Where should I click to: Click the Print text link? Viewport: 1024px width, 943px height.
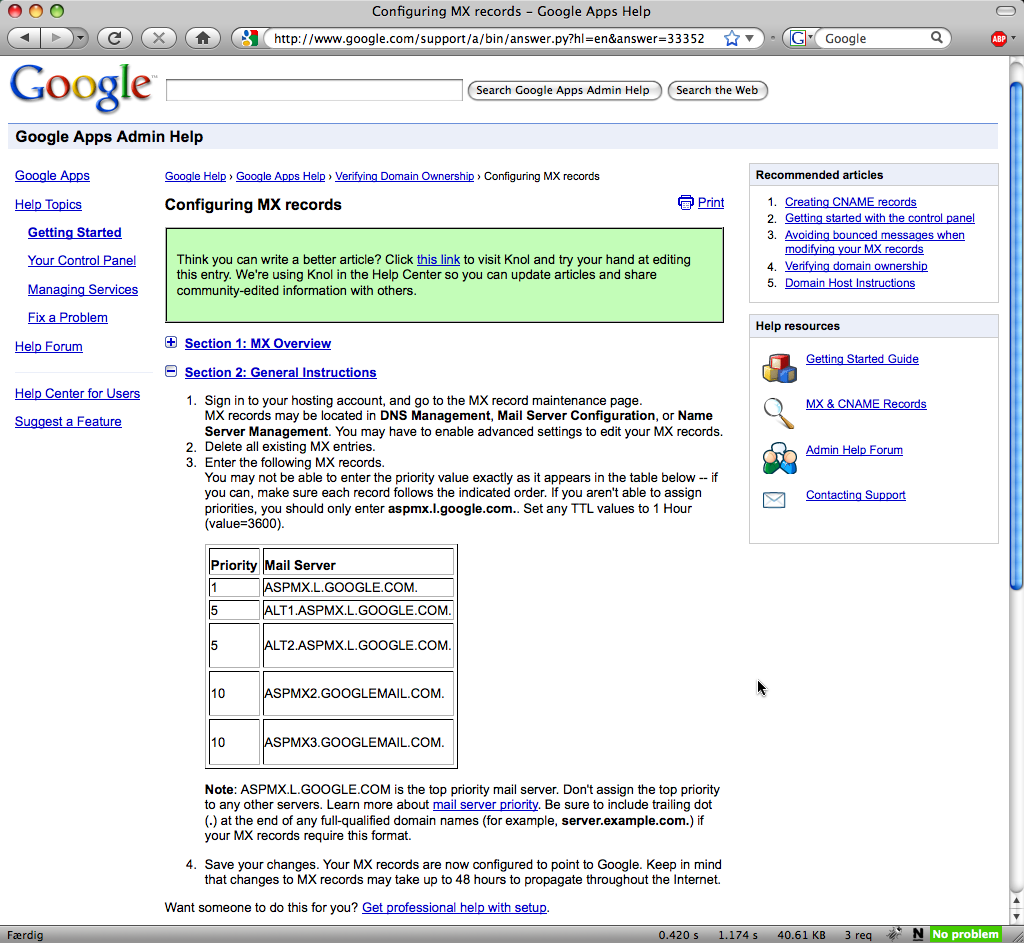point(711,202)
